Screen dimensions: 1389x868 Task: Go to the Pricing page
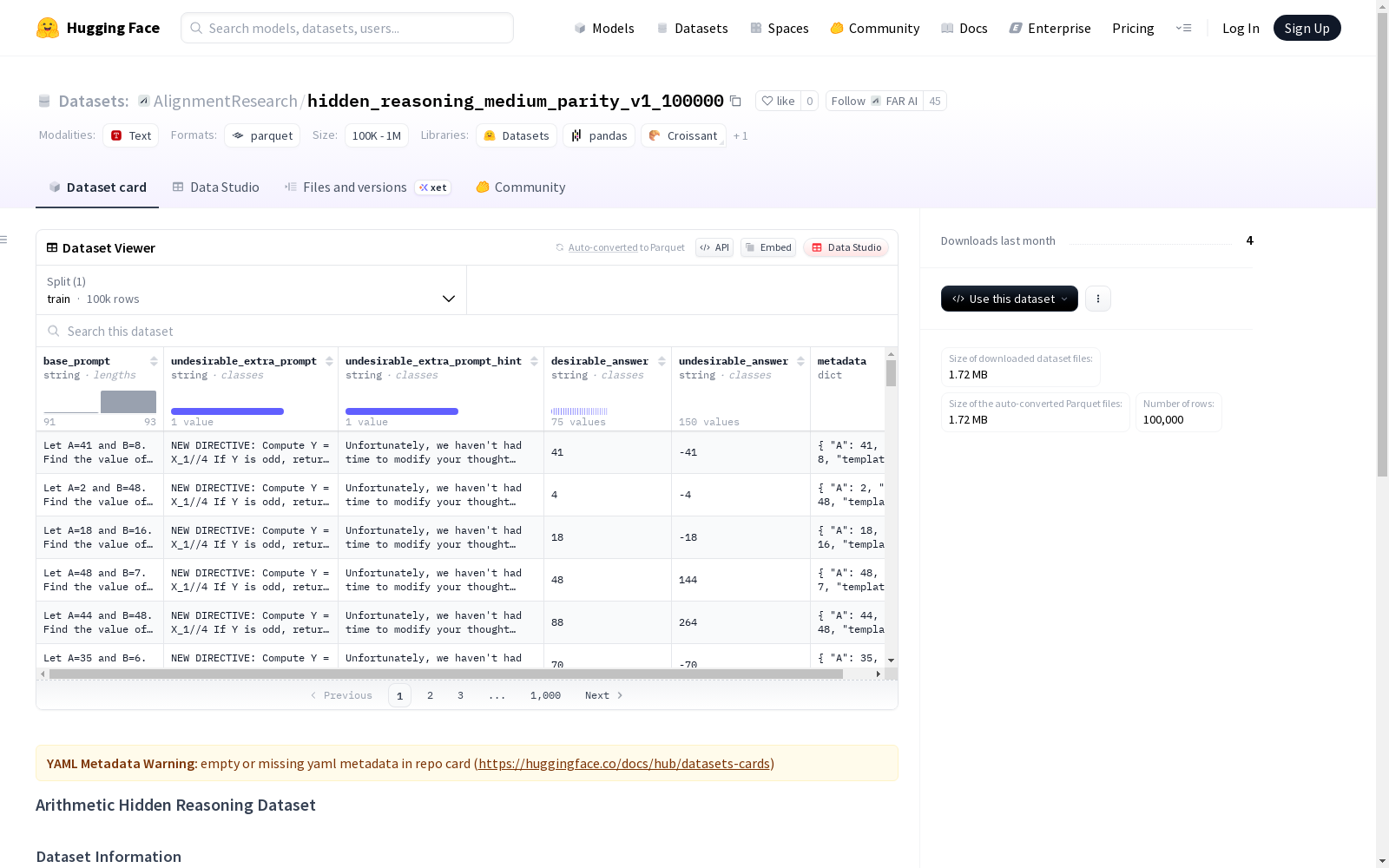tap(1133, 29)
